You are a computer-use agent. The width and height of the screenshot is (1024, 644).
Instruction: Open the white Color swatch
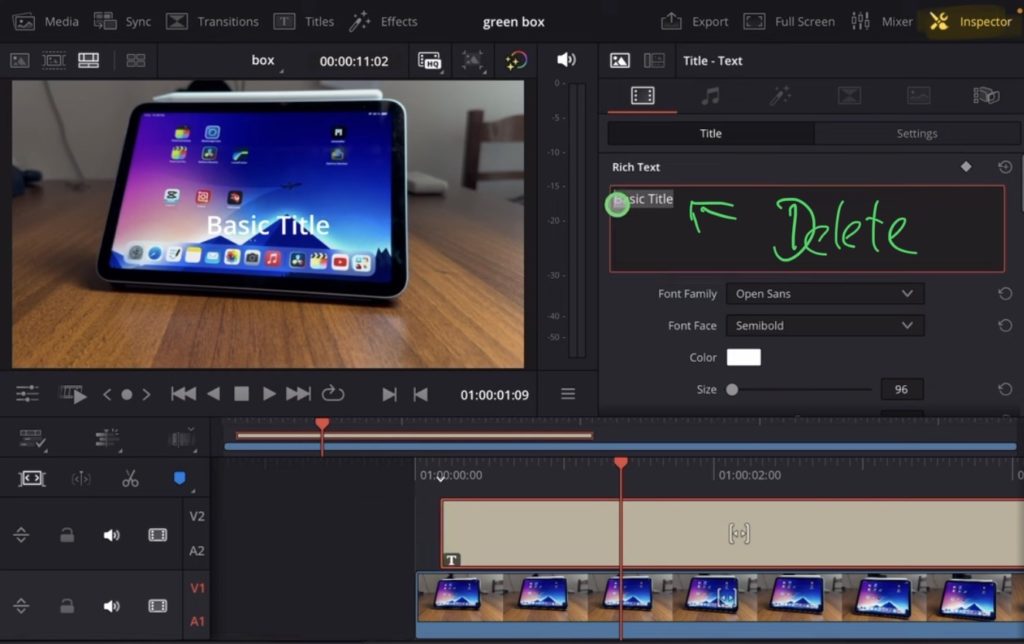pos(743,358)
